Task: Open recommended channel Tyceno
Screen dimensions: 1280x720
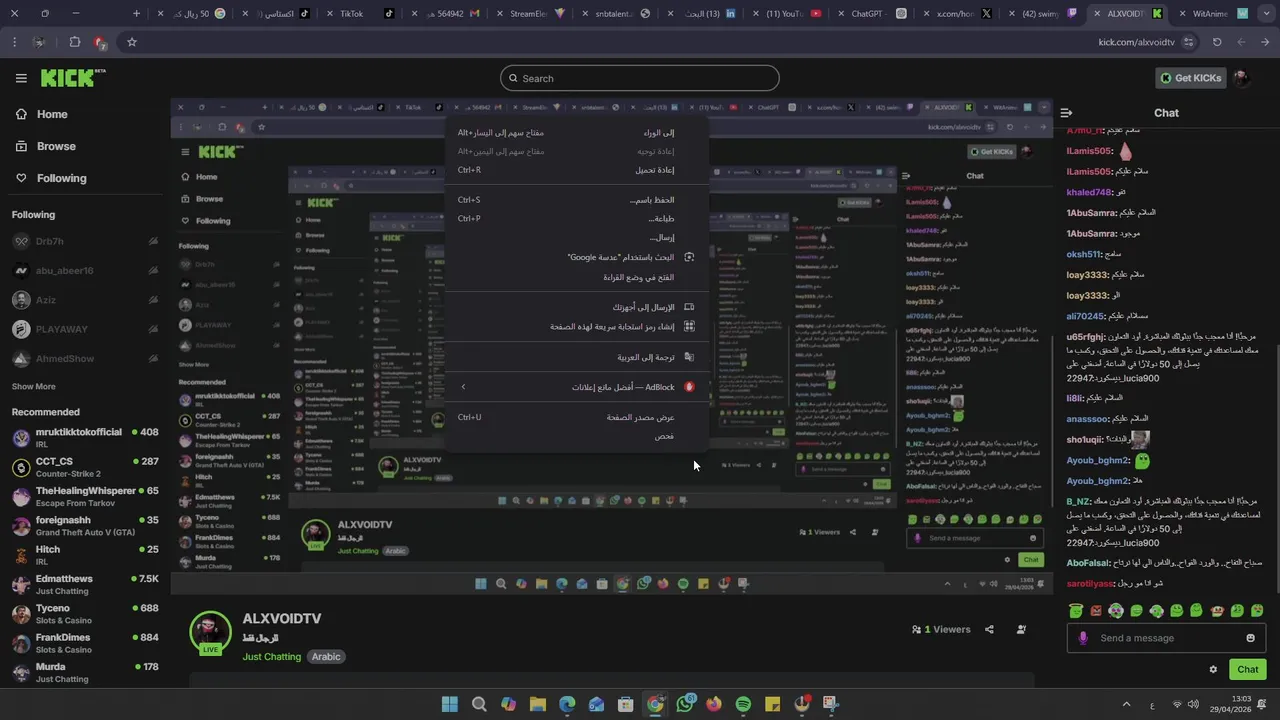Action: click(x=85, y=613)
